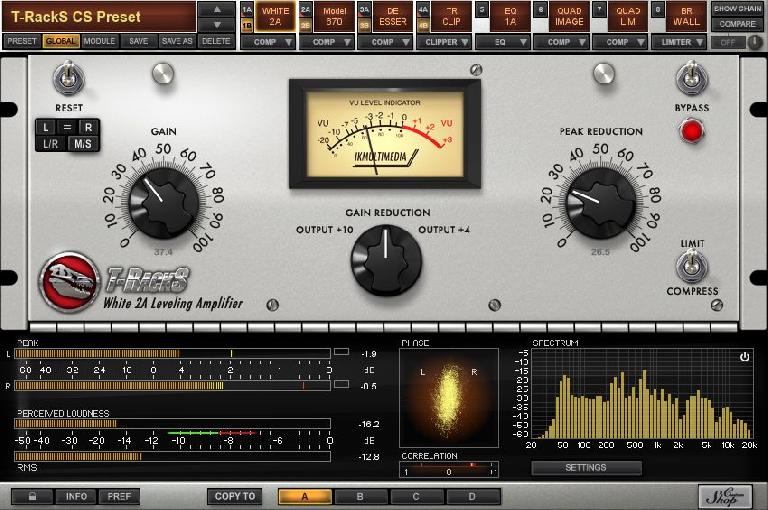Click the GAIN knob
This screenshot has height=510, width=768.
[164, 203]
